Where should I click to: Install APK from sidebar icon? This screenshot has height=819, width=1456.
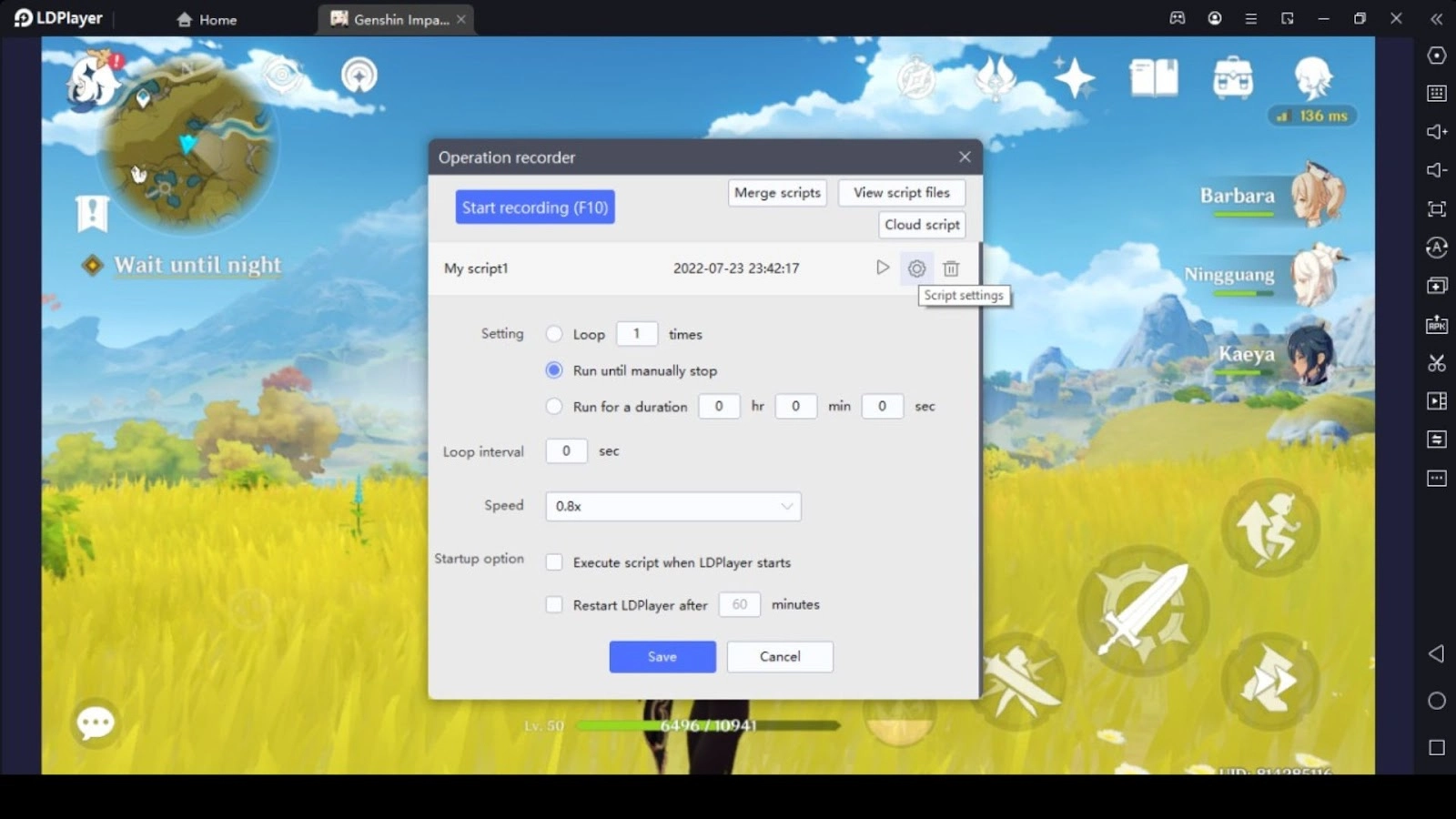click(x=1437, y=325)
